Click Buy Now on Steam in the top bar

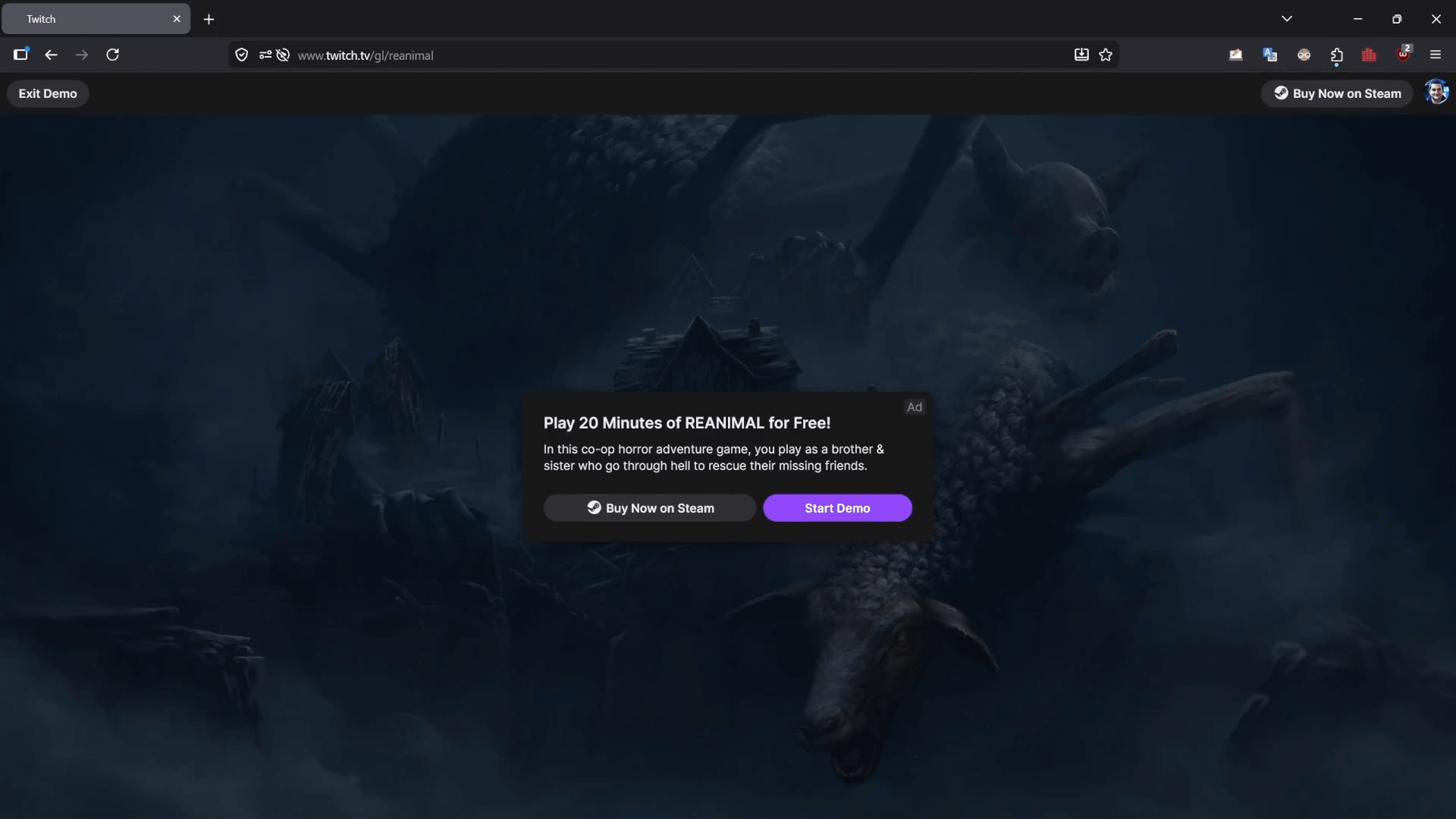pyautogui.click(x=1336, y=93)
